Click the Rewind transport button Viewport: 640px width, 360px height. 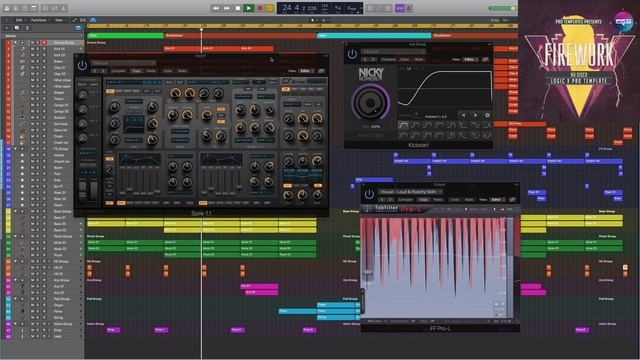[x=216, y=8]
